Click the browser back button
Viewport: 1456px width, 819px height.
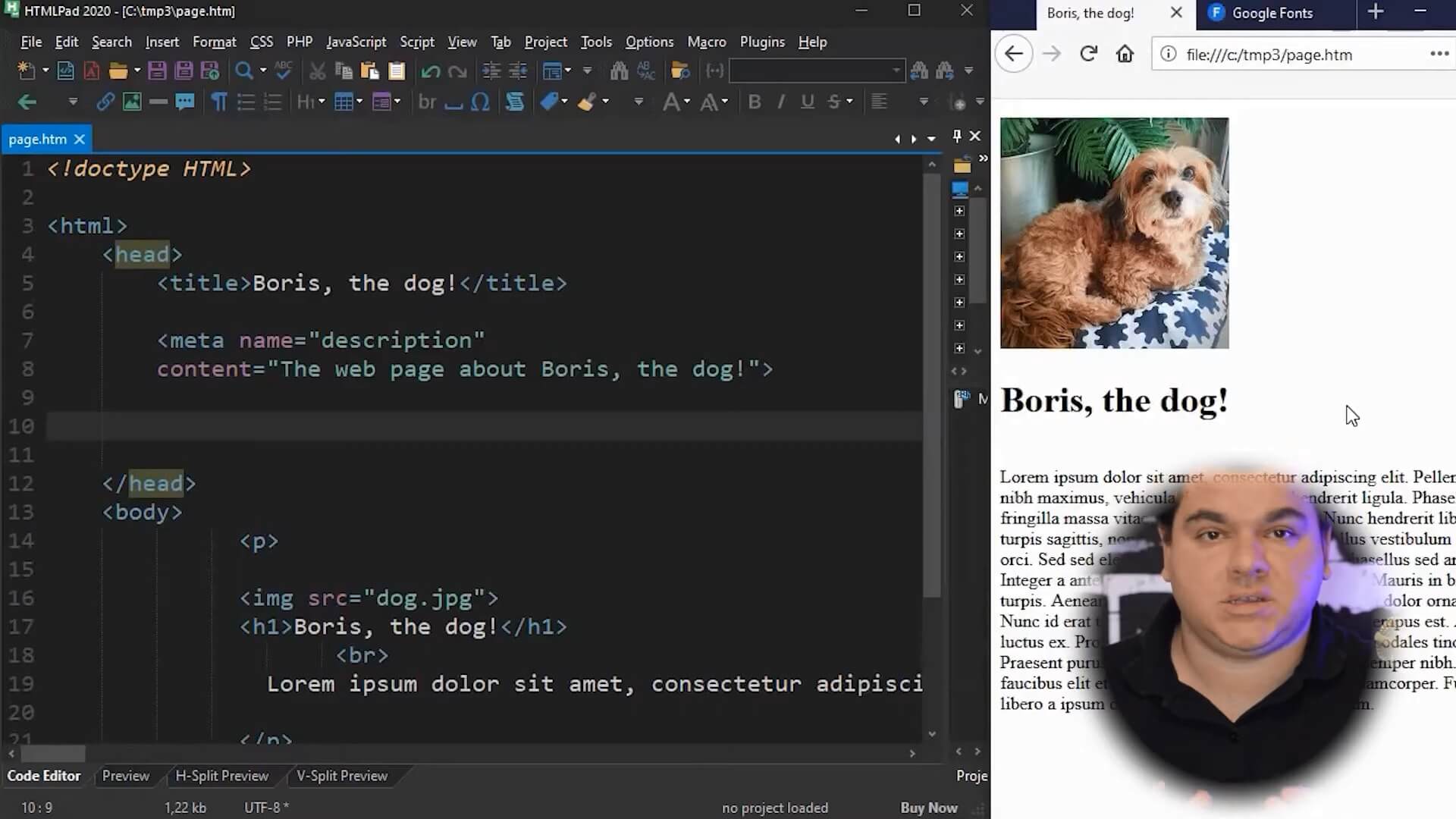click(1014, 54)
